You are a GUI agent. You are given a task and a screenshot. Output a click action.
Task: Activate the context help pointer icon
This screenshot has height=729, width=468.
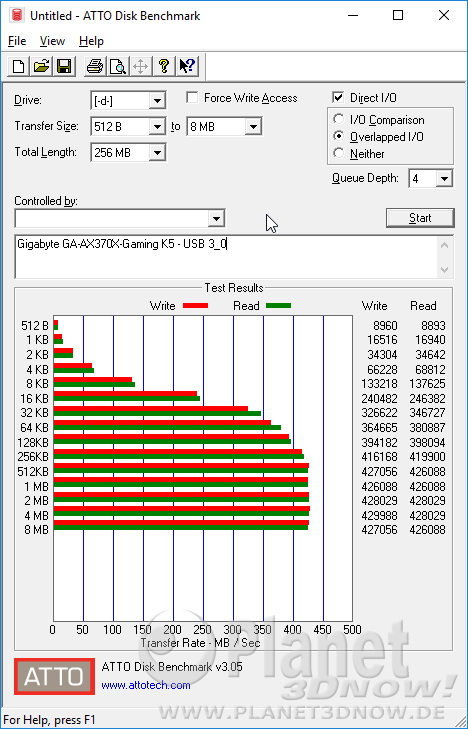(x=187, y=66)
